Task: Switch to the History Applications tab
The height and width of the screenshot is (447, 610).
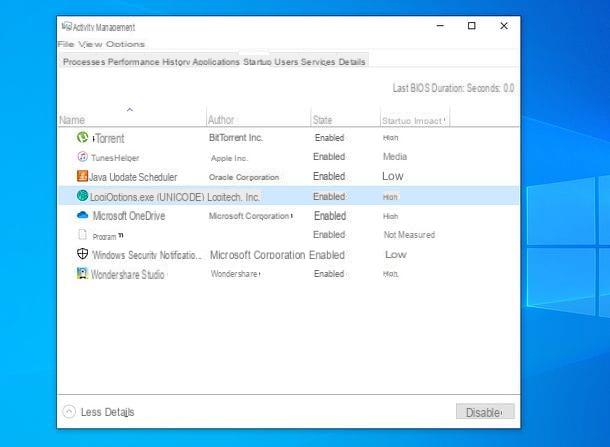Action: click(x=201, y=62)
